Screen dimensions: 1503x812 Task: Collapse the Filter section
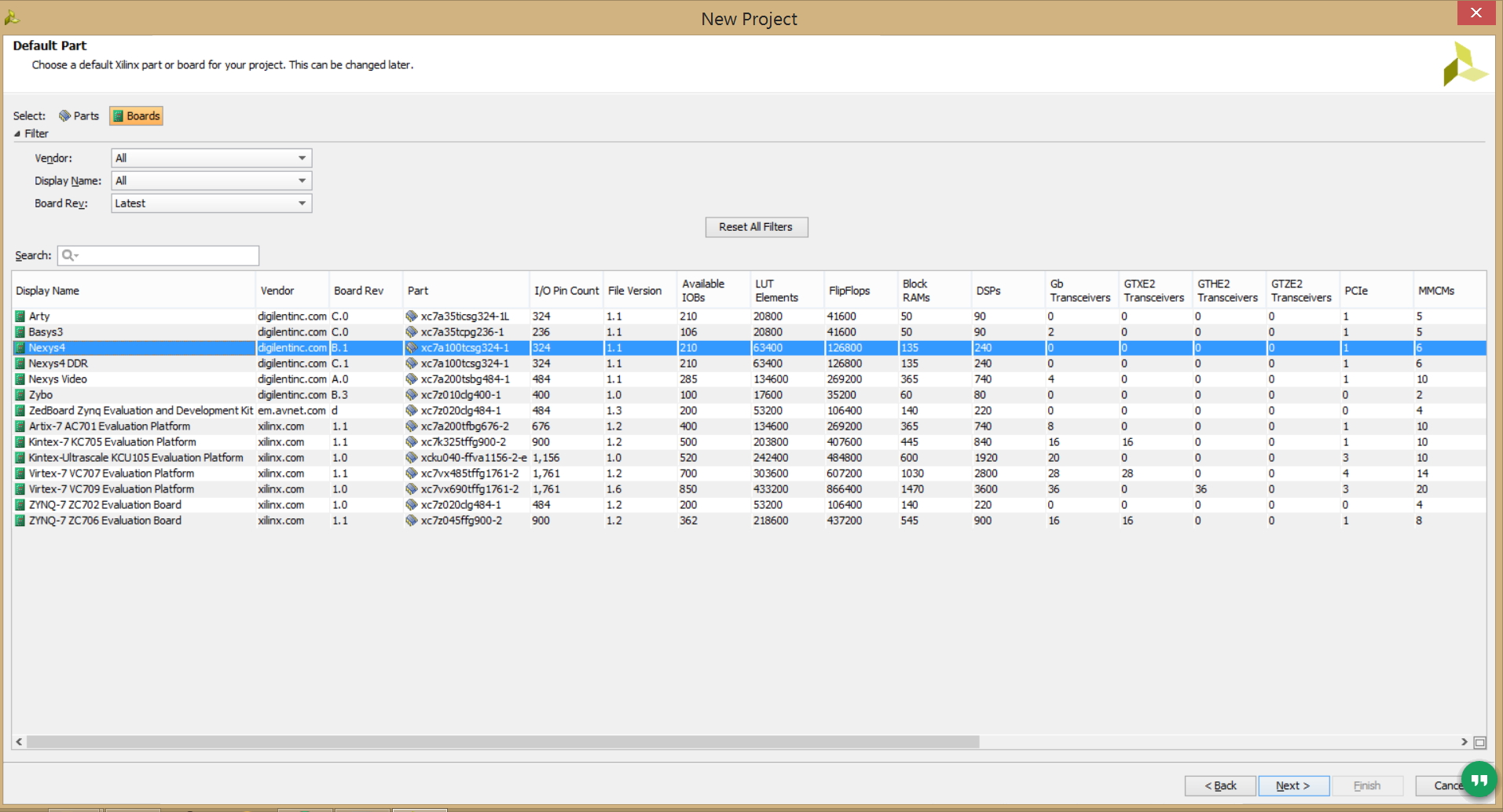point(17,134)
